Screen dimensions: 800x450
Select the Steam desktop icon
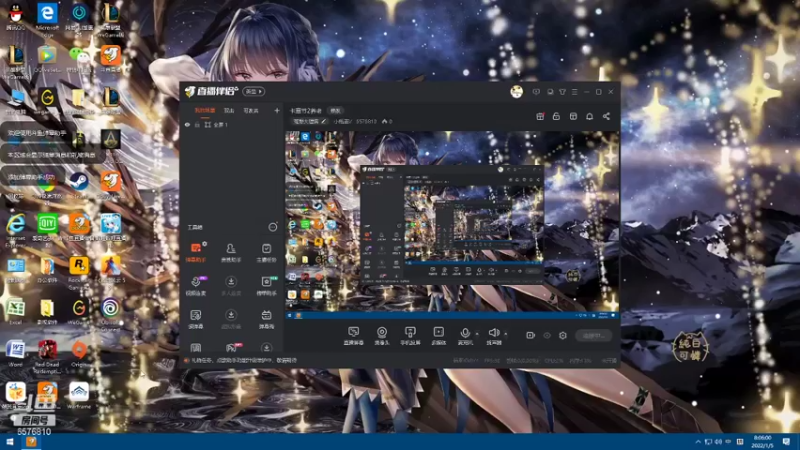(x=79, y=185)
